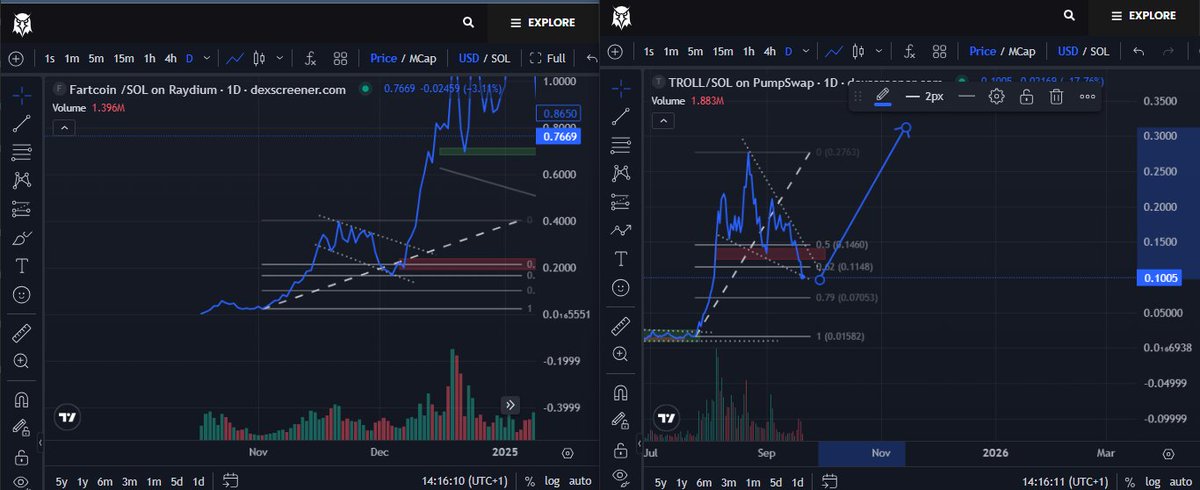Select ruler measure tool in left window
The width and height of the screenshot is (1200, 490).
click(21, 333)
